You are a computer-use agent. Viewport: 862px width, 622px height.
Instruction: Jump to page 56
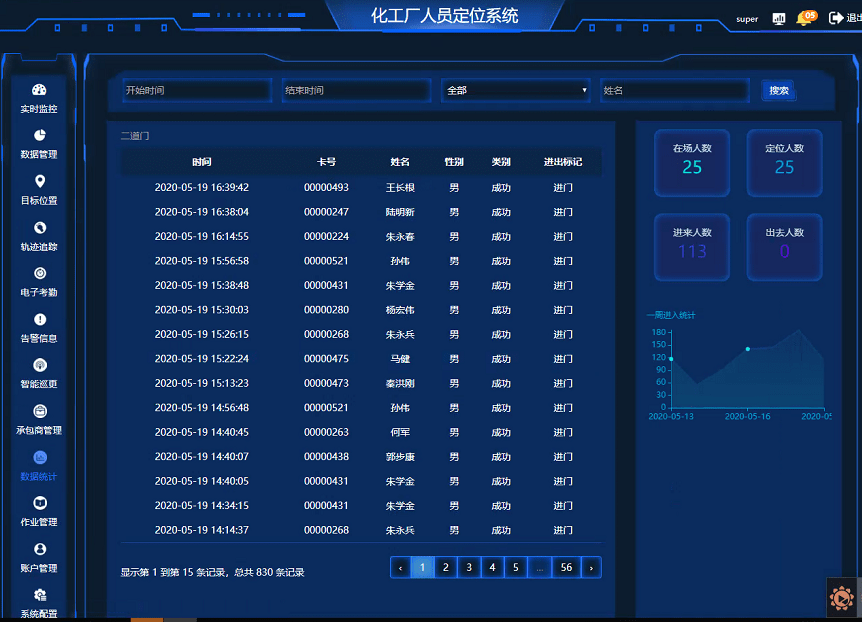[x=566, y=568]
